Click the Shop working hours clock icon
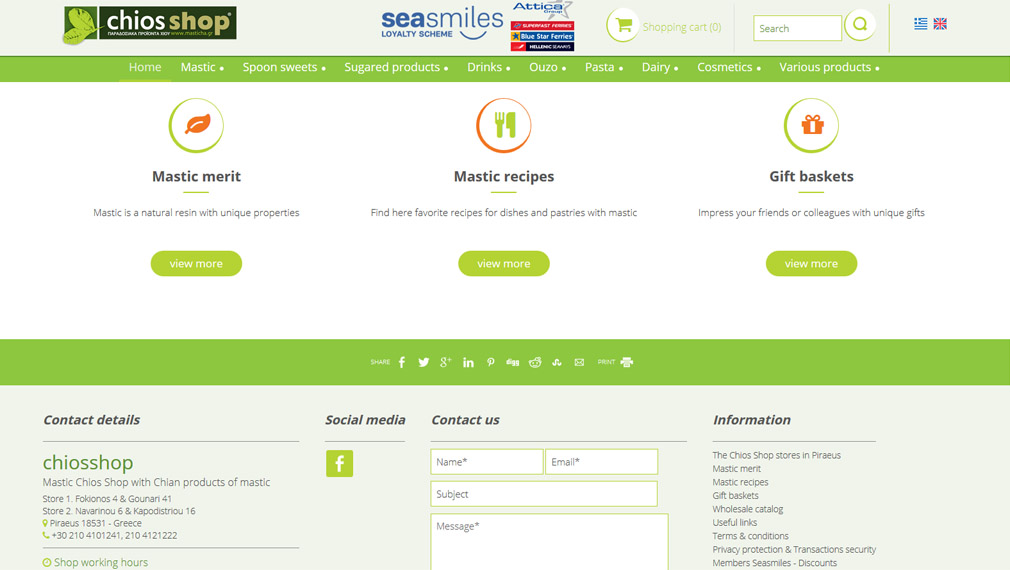Screen dimensions: 1010x570 coord(47,562)
